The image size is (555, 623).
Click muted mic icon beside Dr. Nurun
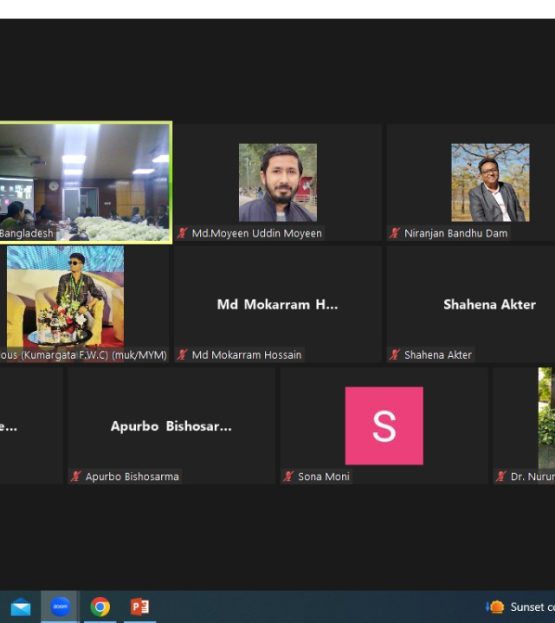[x=501, y=476]
